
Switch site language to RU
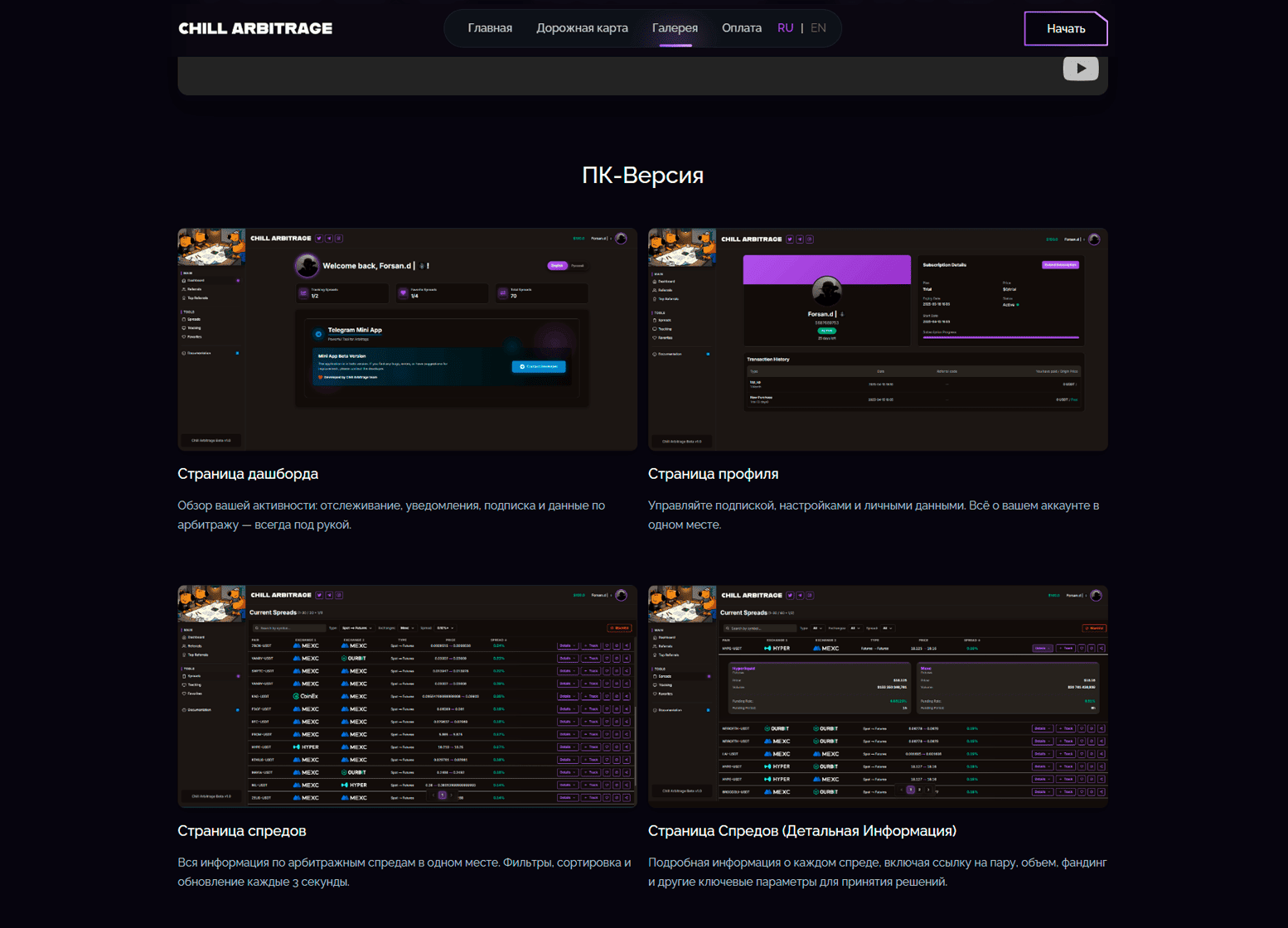click(785, 28)
